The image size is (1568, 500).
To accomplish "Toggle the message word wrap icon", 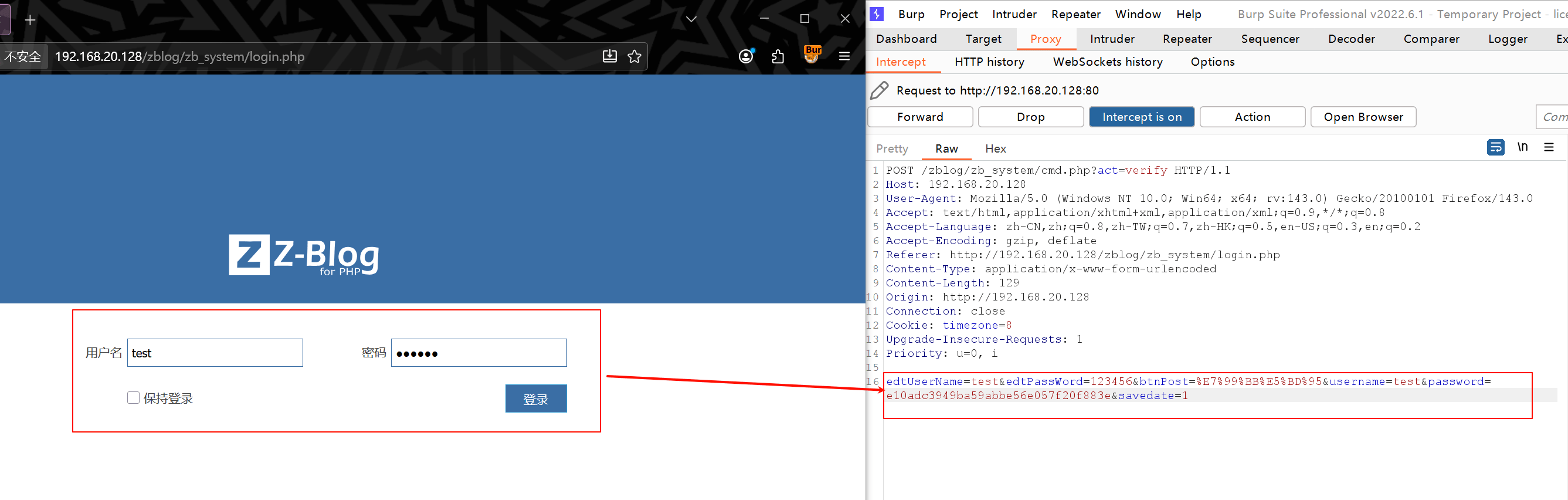I will tap(1495, 147).
